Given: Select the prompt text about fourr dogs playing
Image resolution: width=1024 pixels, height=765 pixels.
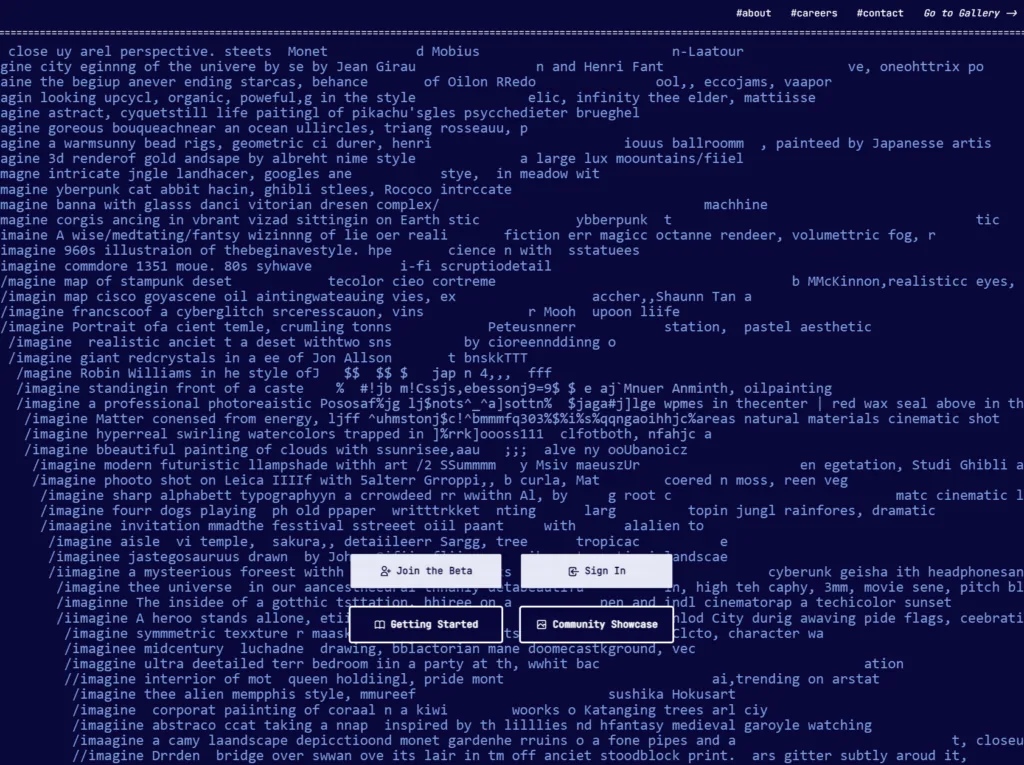Looking at the screenshot, I should coord(488,511).
